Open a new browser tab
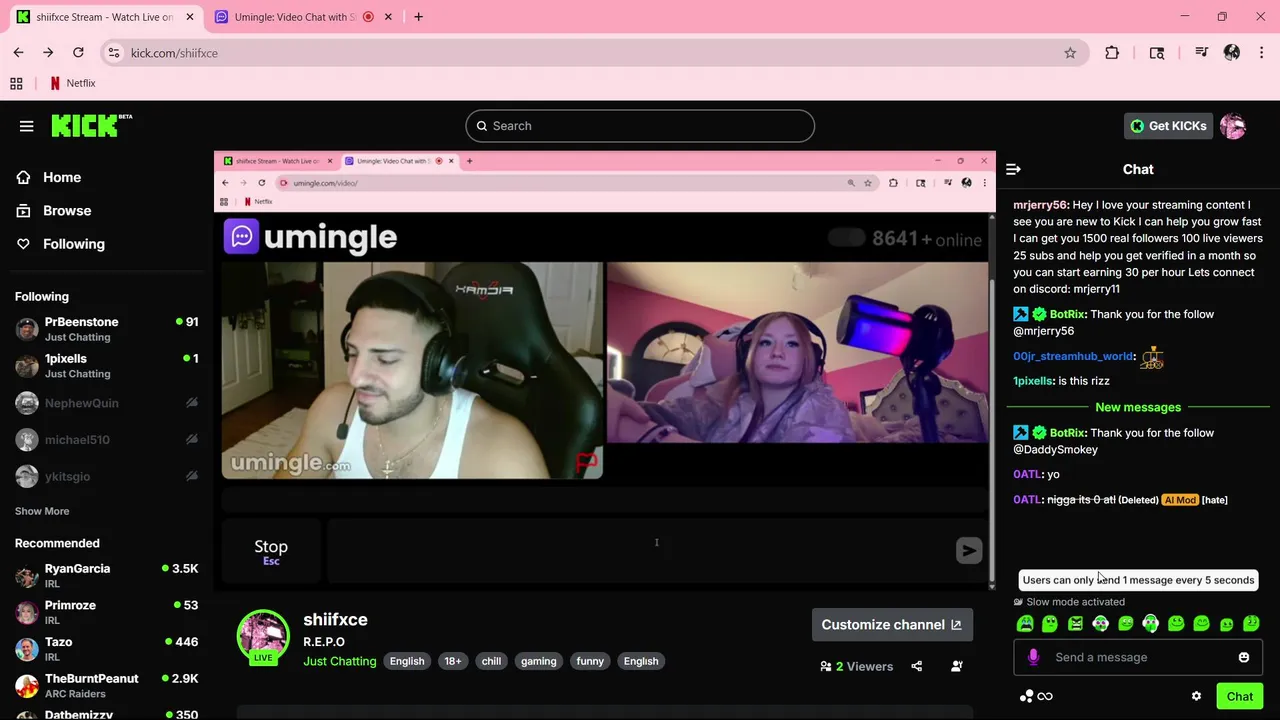Image resolution: width=1280 pixels, height=720 pixels. [418, 17]
